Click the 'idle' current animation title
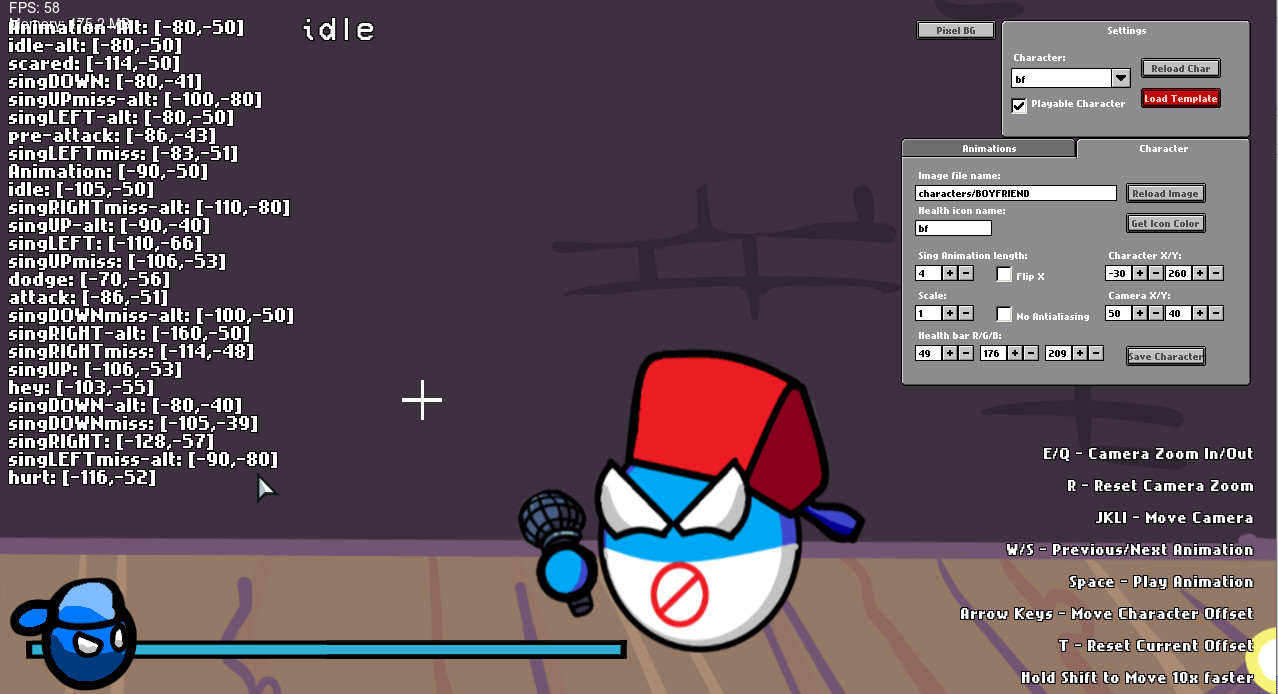Screen dimensions: 1278x694 338,30
